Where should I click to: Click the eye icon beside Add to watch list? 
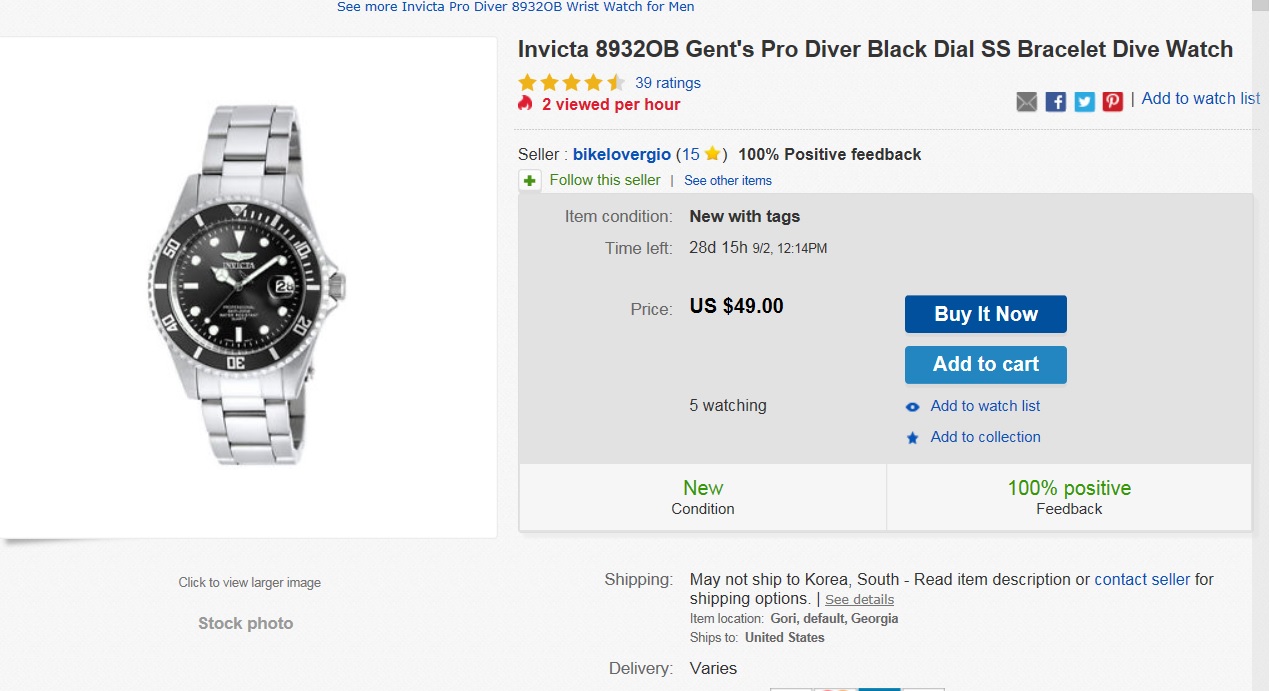click(x=912, y=407)
